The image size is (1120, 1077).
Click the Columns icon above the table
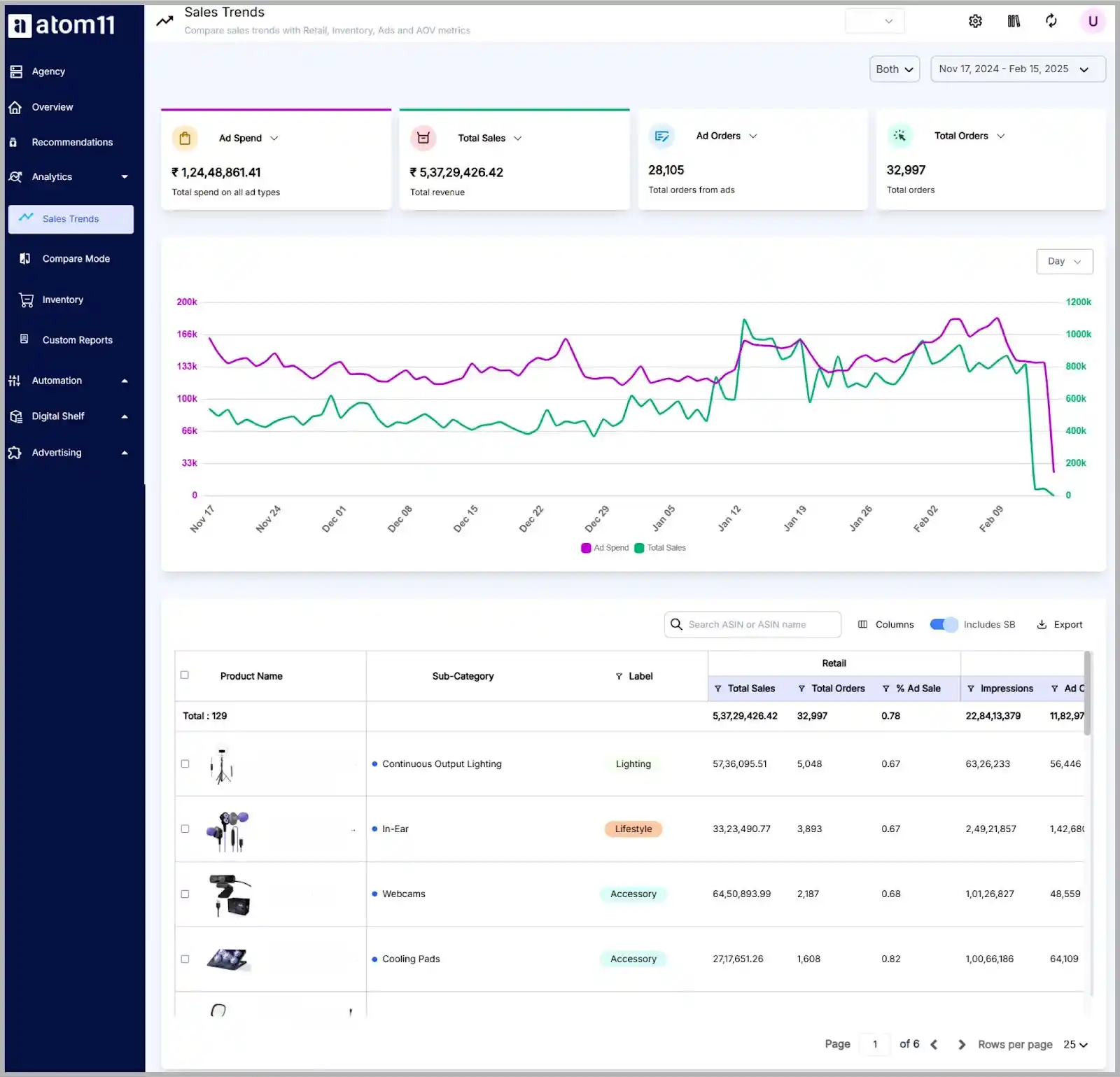(x=863, y=624)
